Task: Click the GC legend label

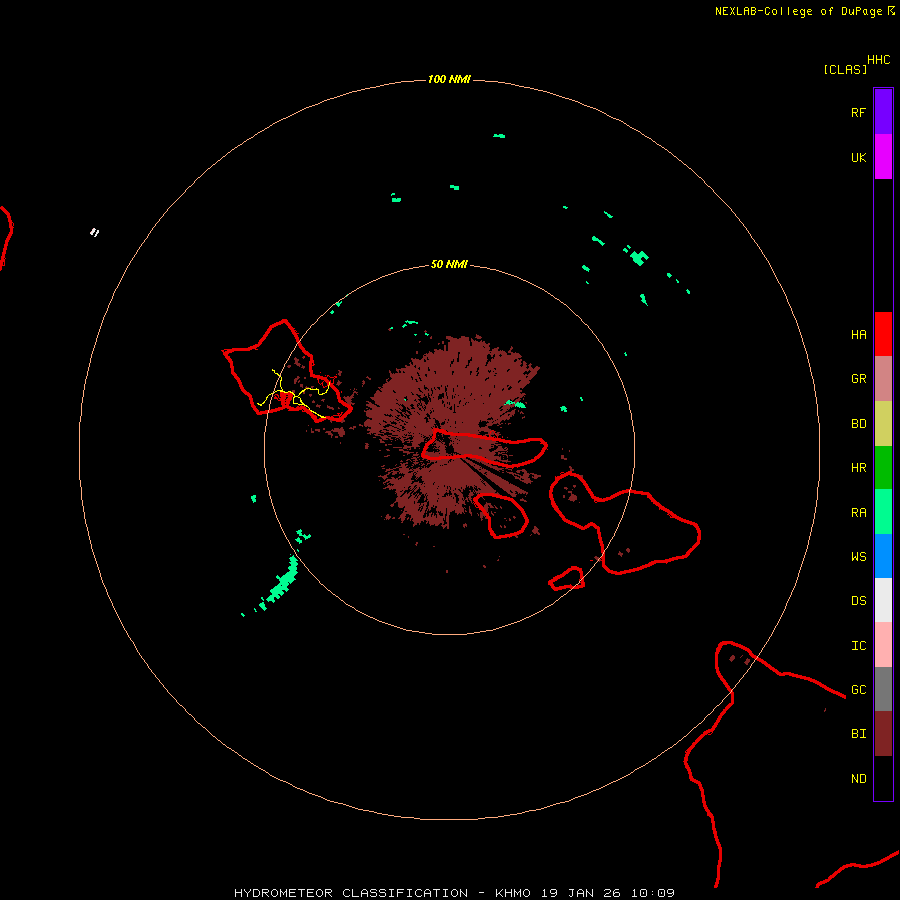Action: click(x=858, y=690)
